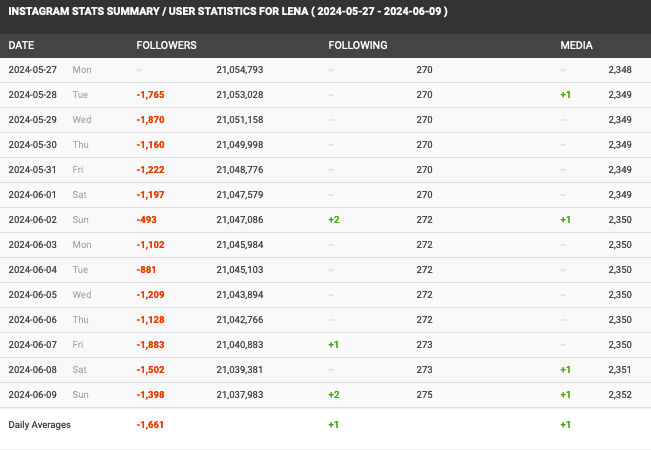Click following count 275
Screen dimensions: 651x450
pos(424,394)
